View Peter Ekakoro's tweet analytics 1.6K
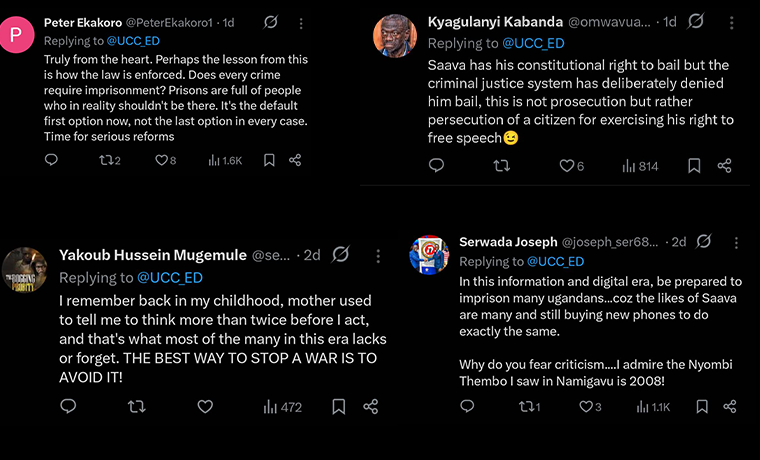Screen dimensions: 760x460 point(225,160)
